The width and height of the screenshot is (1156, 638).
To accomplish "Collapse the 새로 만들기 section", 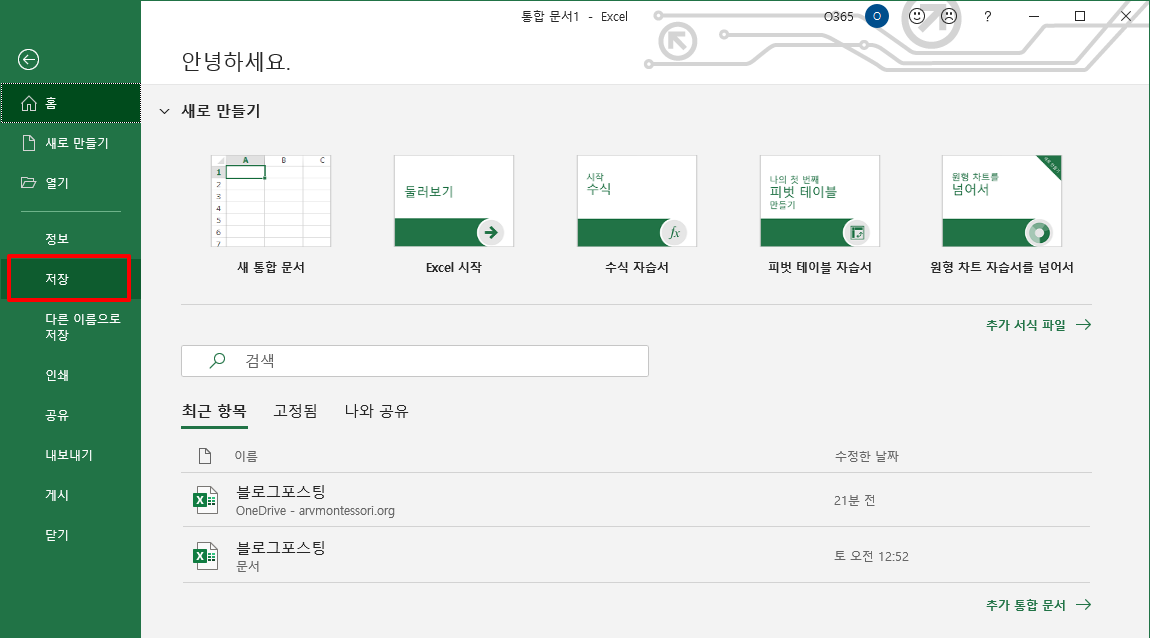I will [x=164, y=111].
